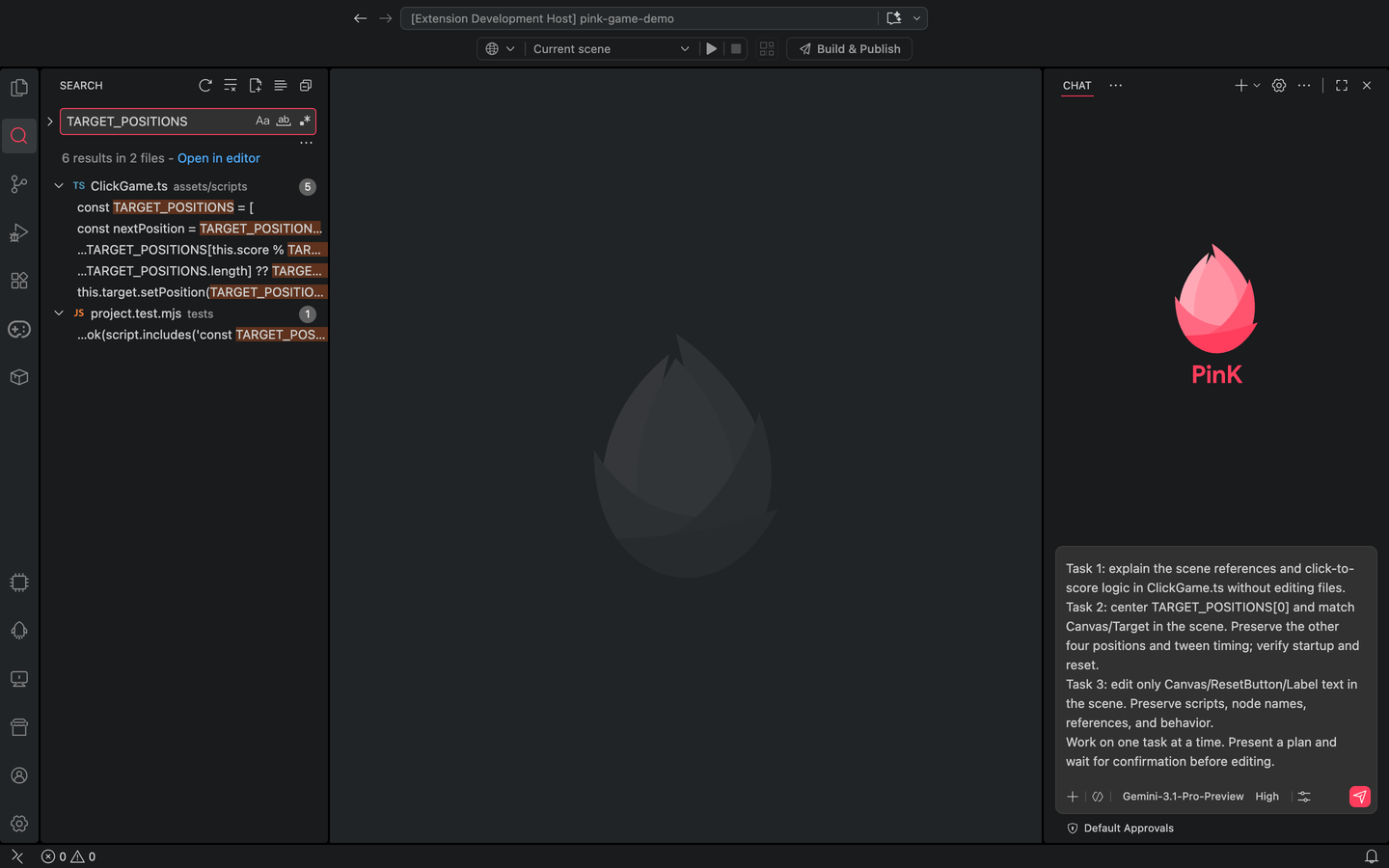Send the chat message
Viewport: 1389px width, 868px height.
pos(1360,797)
